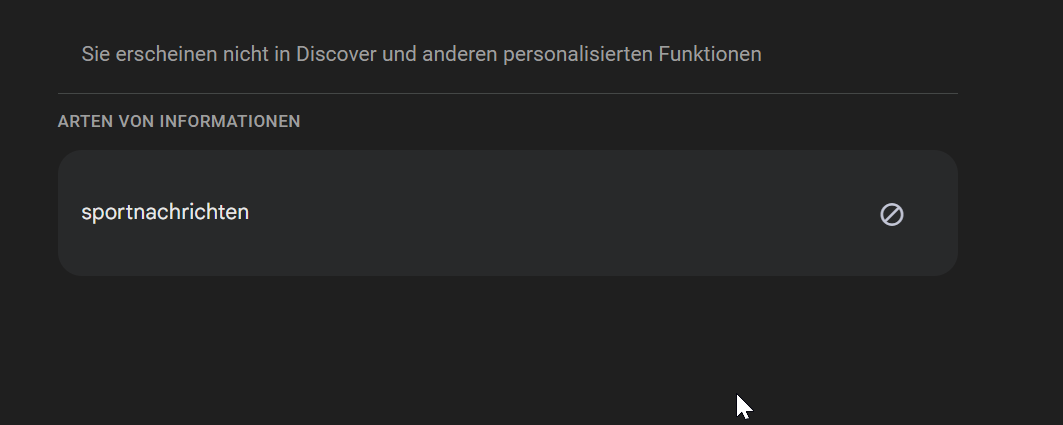Click the word Funktionen in the notice
Viewport: 1063px width, 425px height.
tap(710, 54)
